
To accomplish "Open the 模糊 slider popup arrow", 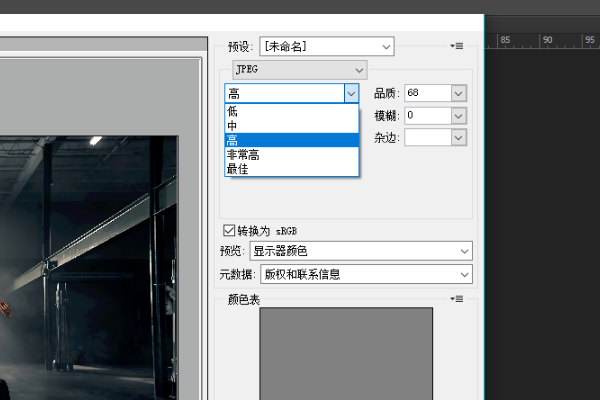I will [x=458, y=116].
